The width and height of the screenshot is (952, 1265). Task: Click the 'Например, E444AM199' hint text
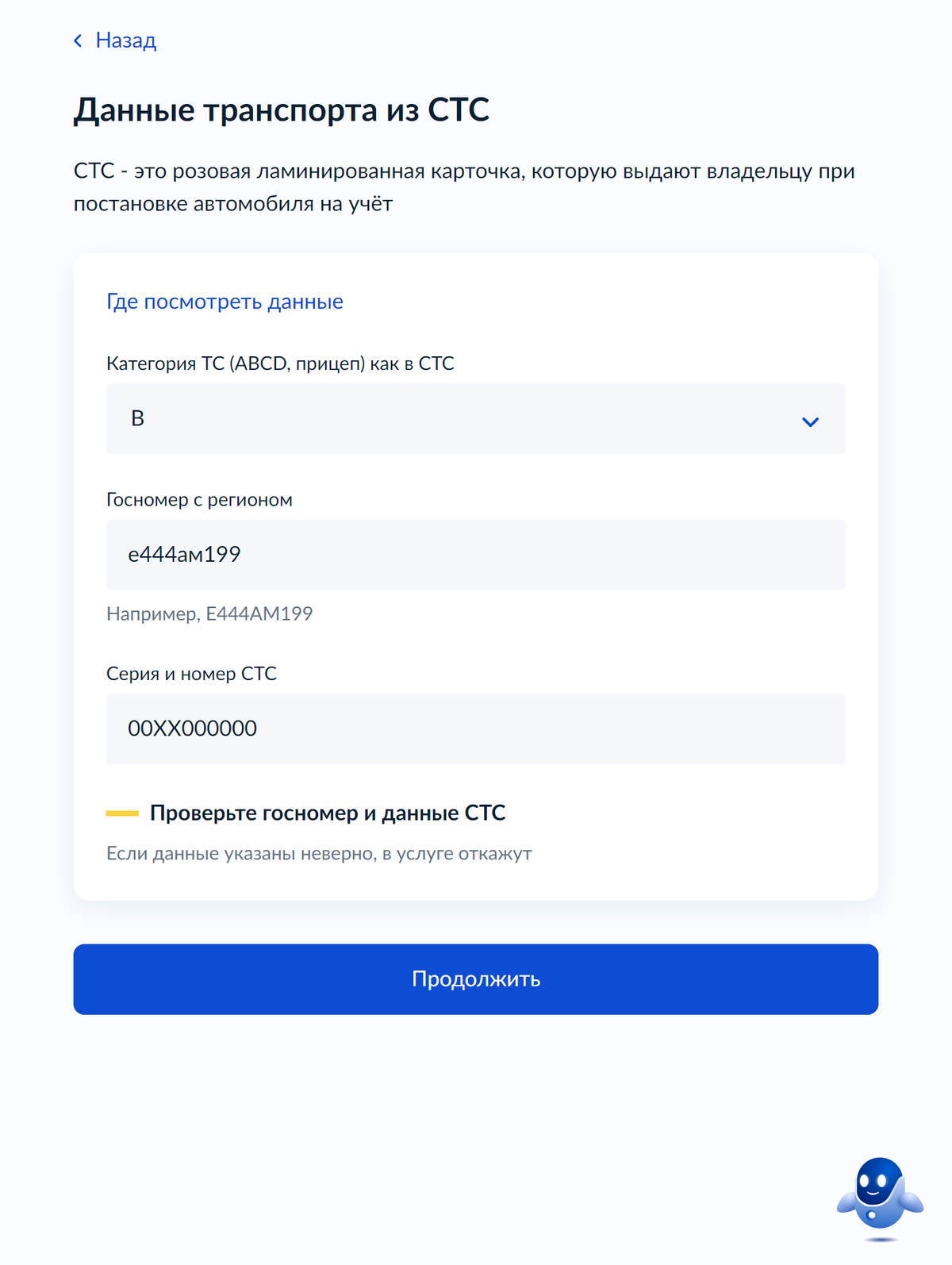[x=209, y=613]
